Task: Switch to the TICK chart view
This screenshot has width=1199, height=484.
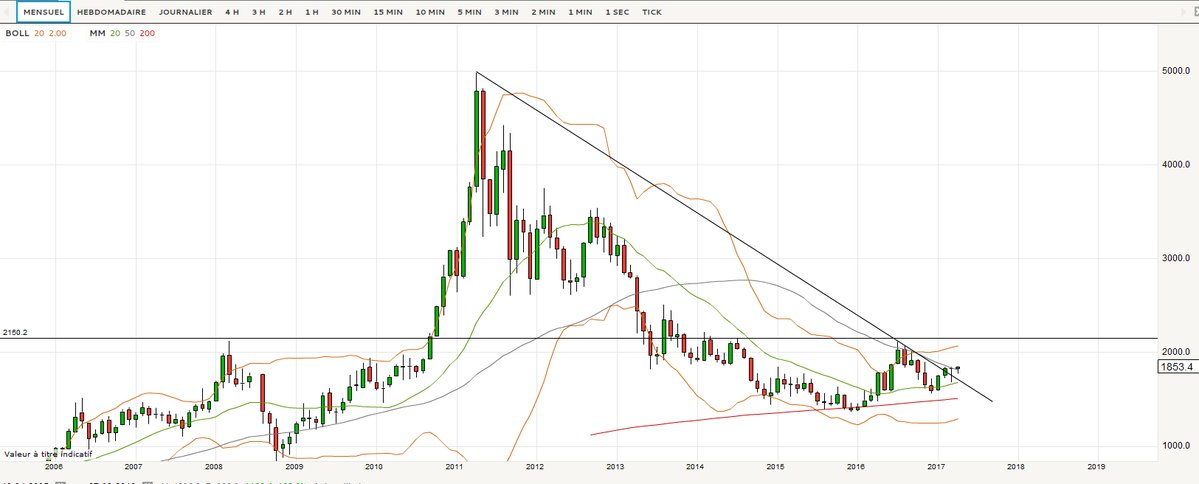Action: pyautogui.click(x=652, y=12)
